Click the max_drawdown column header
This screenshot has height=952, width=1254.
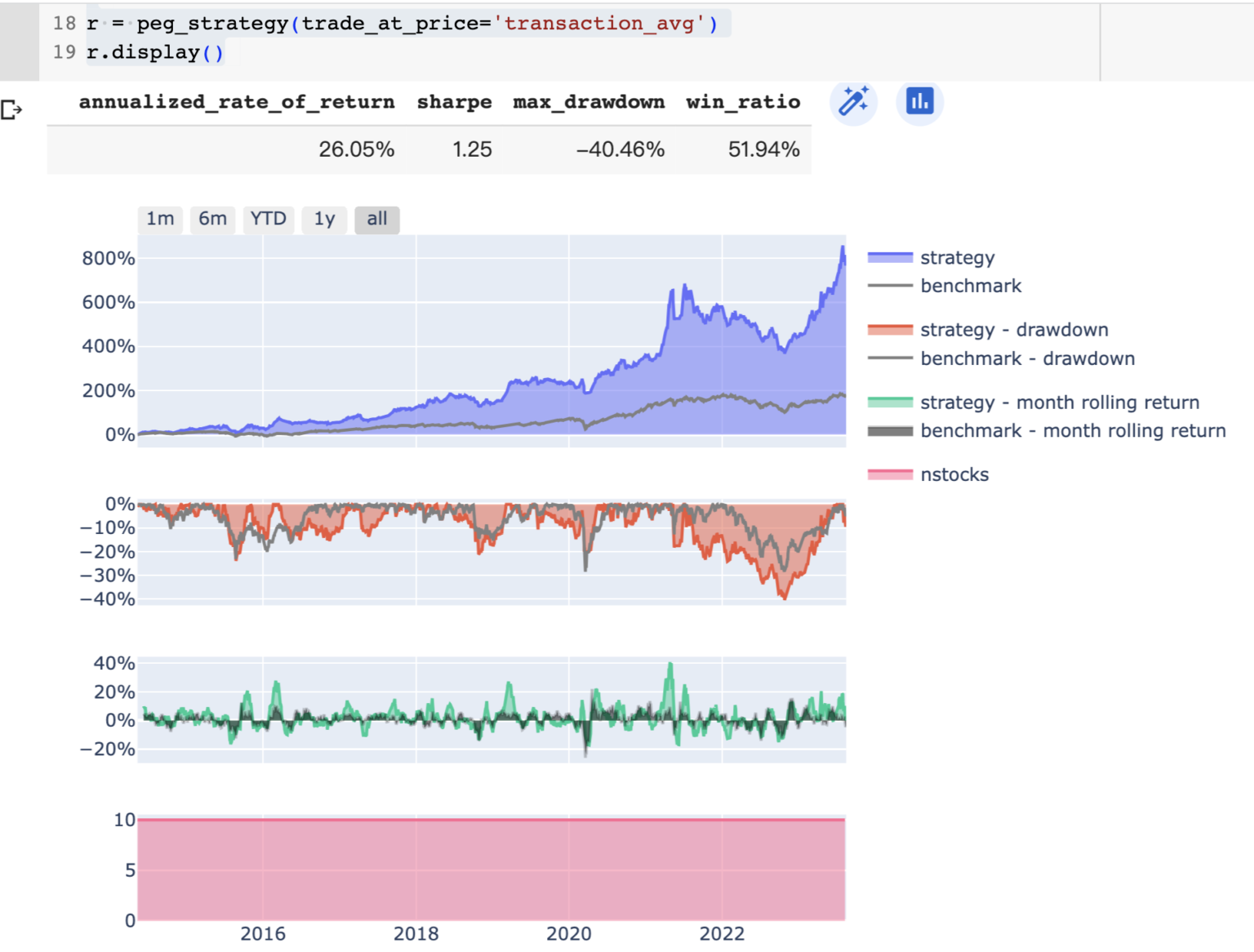[588, 102]
